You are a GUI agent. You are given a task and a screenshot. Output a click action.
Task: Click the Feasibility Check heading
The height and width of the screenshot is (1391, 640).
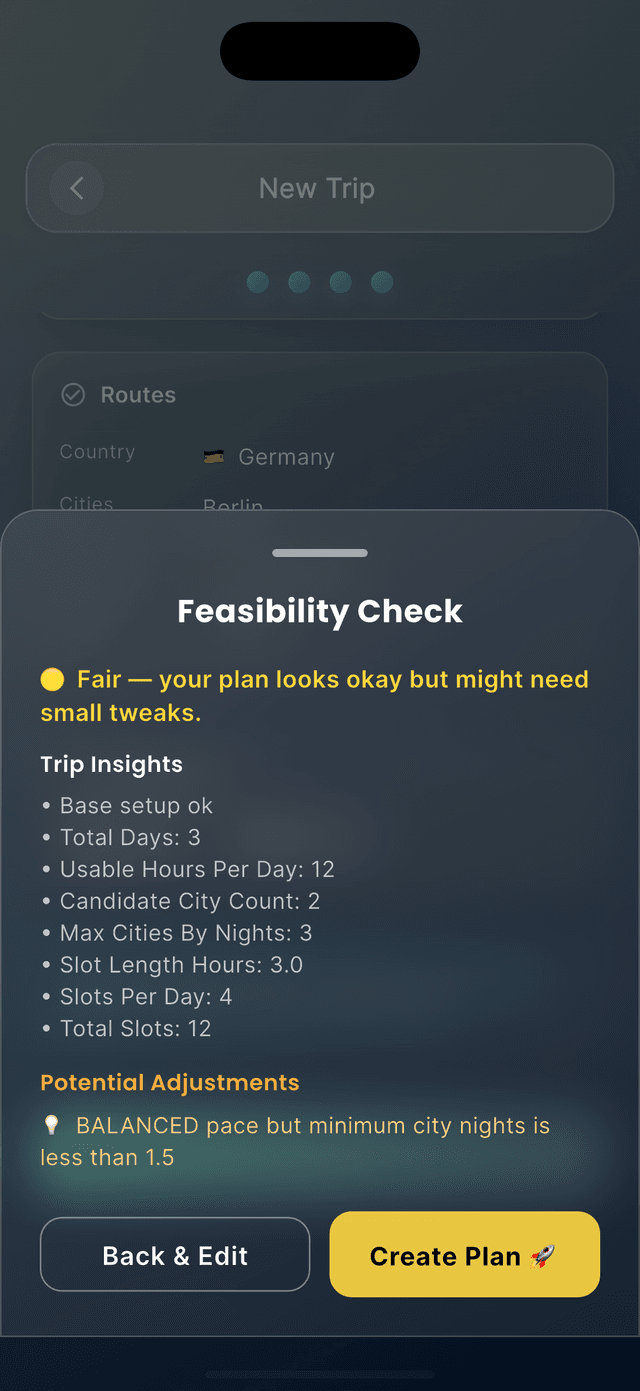tap(320, 611)
